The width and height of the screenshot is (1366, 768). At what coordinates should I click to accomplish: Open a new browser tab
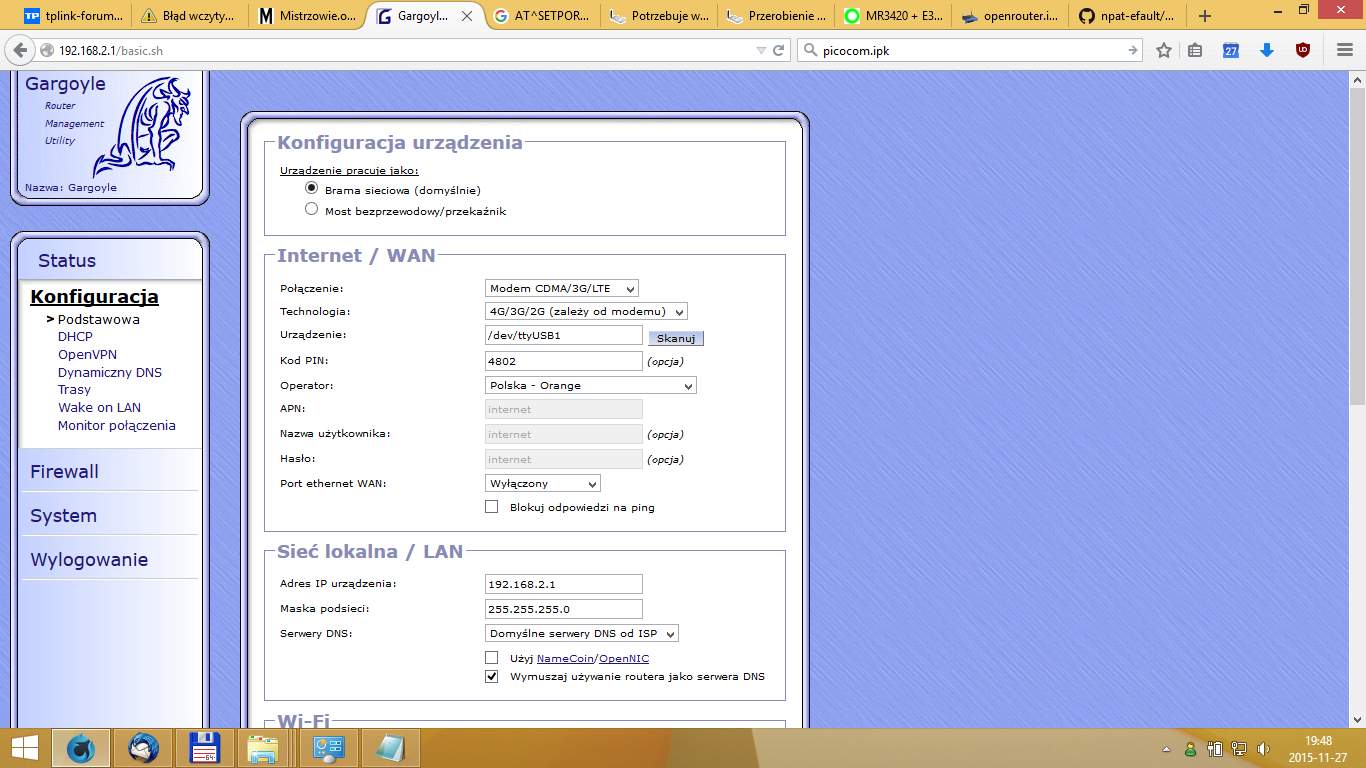(1205, 16)
